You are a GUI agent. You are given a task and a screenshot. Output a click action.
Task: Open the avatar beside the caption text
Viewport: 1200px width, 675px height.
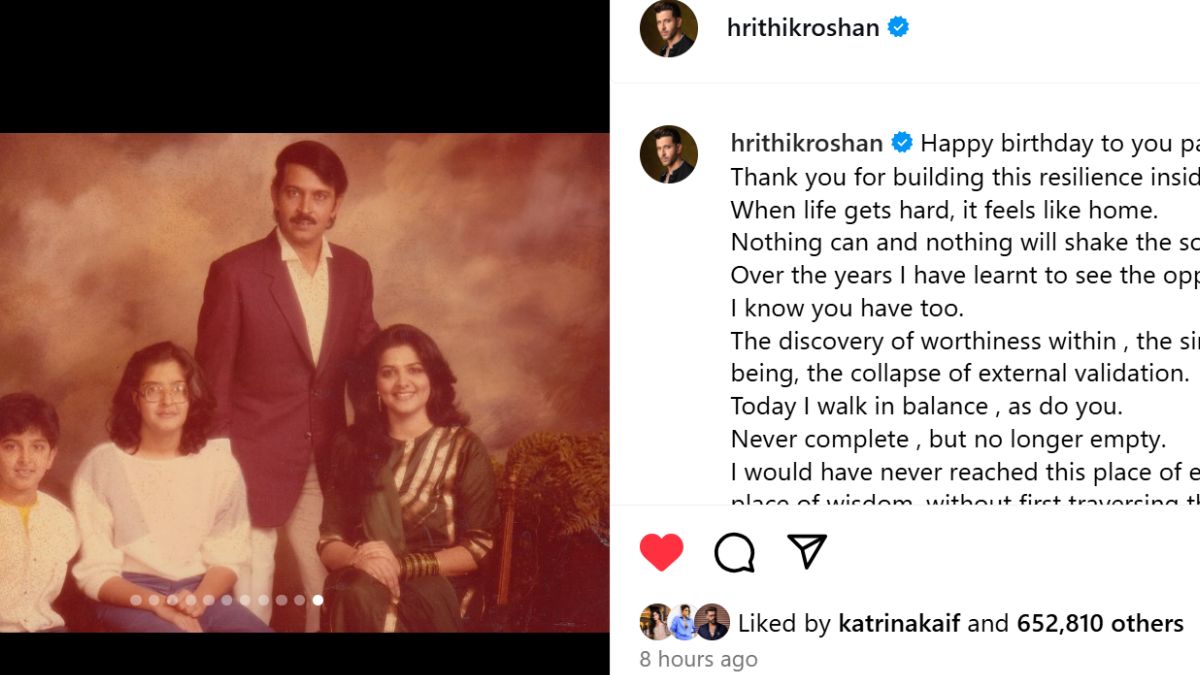[x=668, y=154]
